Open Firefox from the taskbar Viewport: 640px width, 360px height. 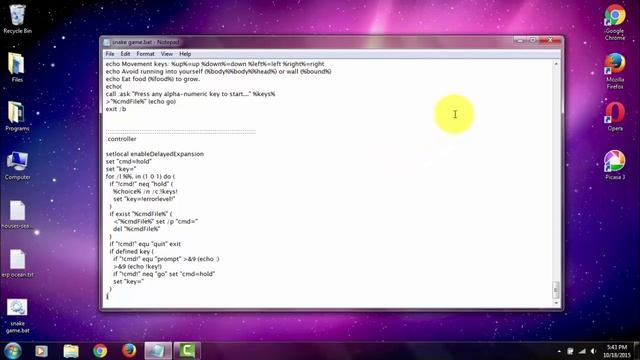click(x=129, y=351)
